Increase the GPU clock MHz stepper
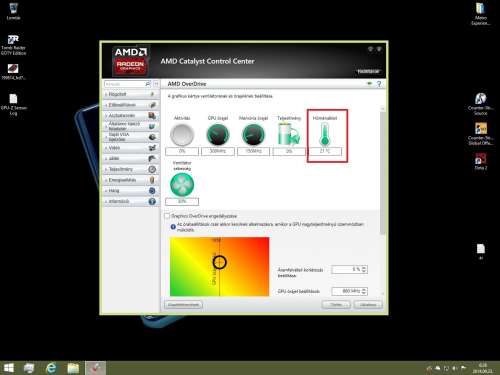Image resolution: width=500 pixels, height=375 pixels. (364, 289)
